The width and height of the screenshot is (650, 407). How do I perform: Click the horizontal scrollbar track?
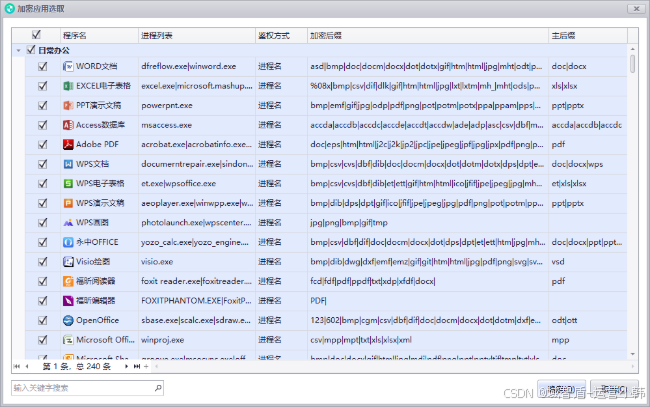pos(394,366)
